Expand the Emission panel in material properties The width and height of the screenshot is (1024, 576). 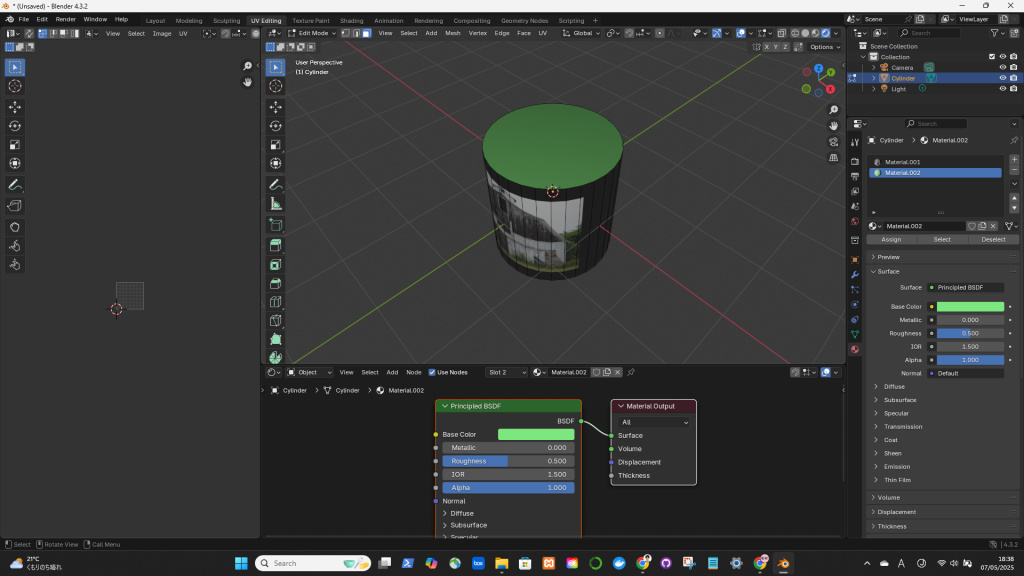point(897,466)
